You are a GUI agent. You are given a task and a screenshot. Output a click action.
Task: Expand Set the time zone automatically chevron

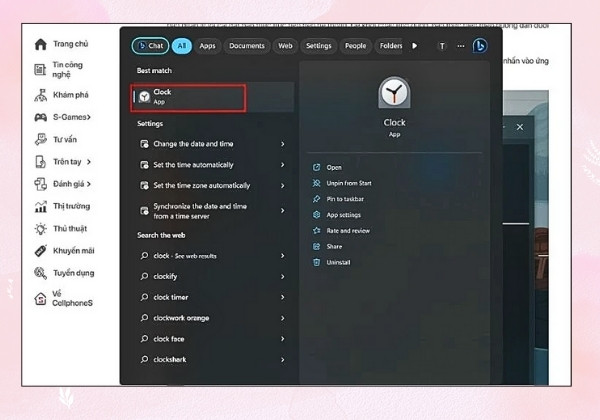[x=282, y=186]
